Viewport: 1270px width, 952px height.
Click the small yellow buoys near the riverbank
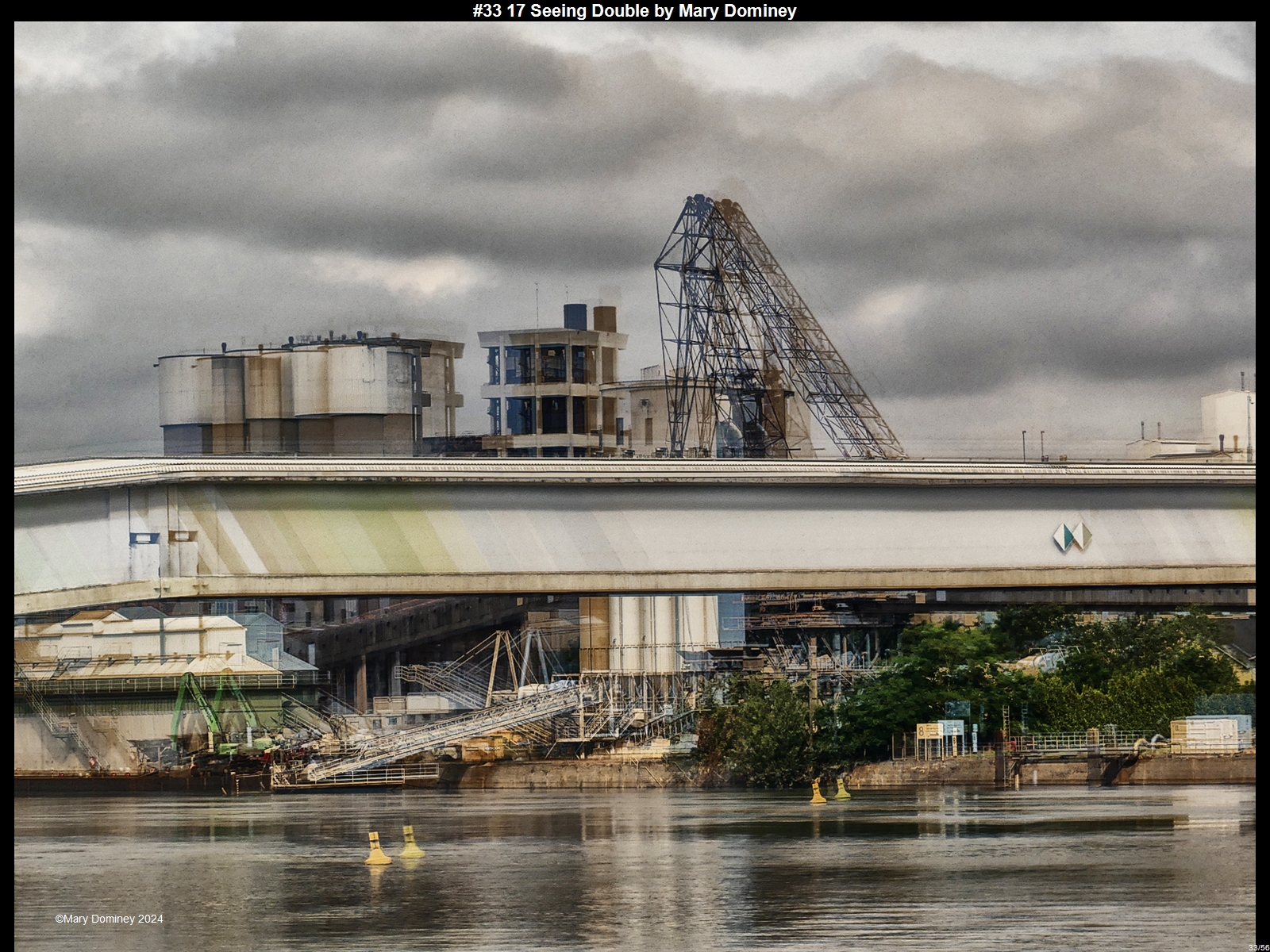pyautogui.click(x=829, y=790)
